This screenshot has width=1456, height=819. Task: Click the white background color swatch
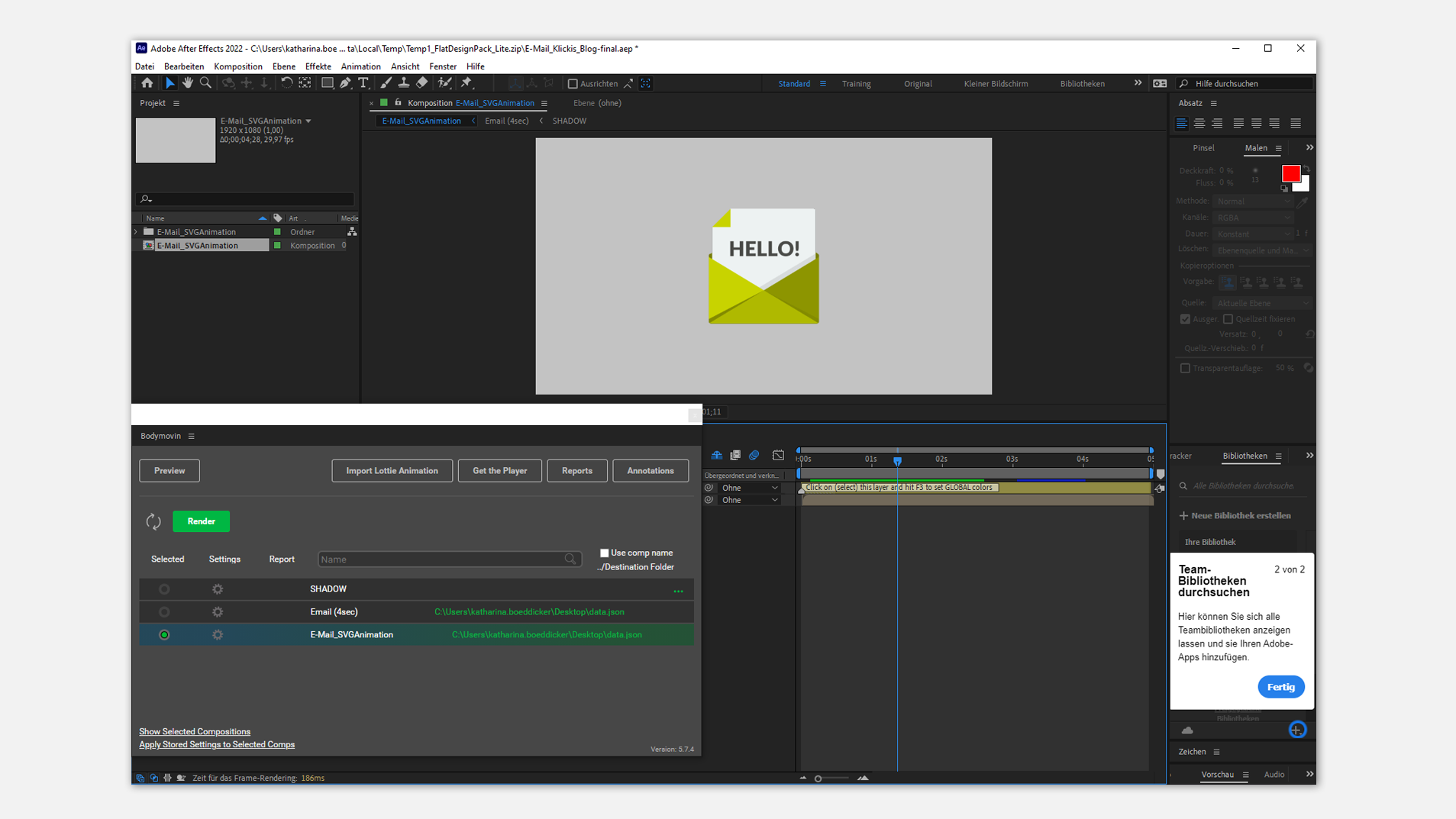click(1304, 185)
